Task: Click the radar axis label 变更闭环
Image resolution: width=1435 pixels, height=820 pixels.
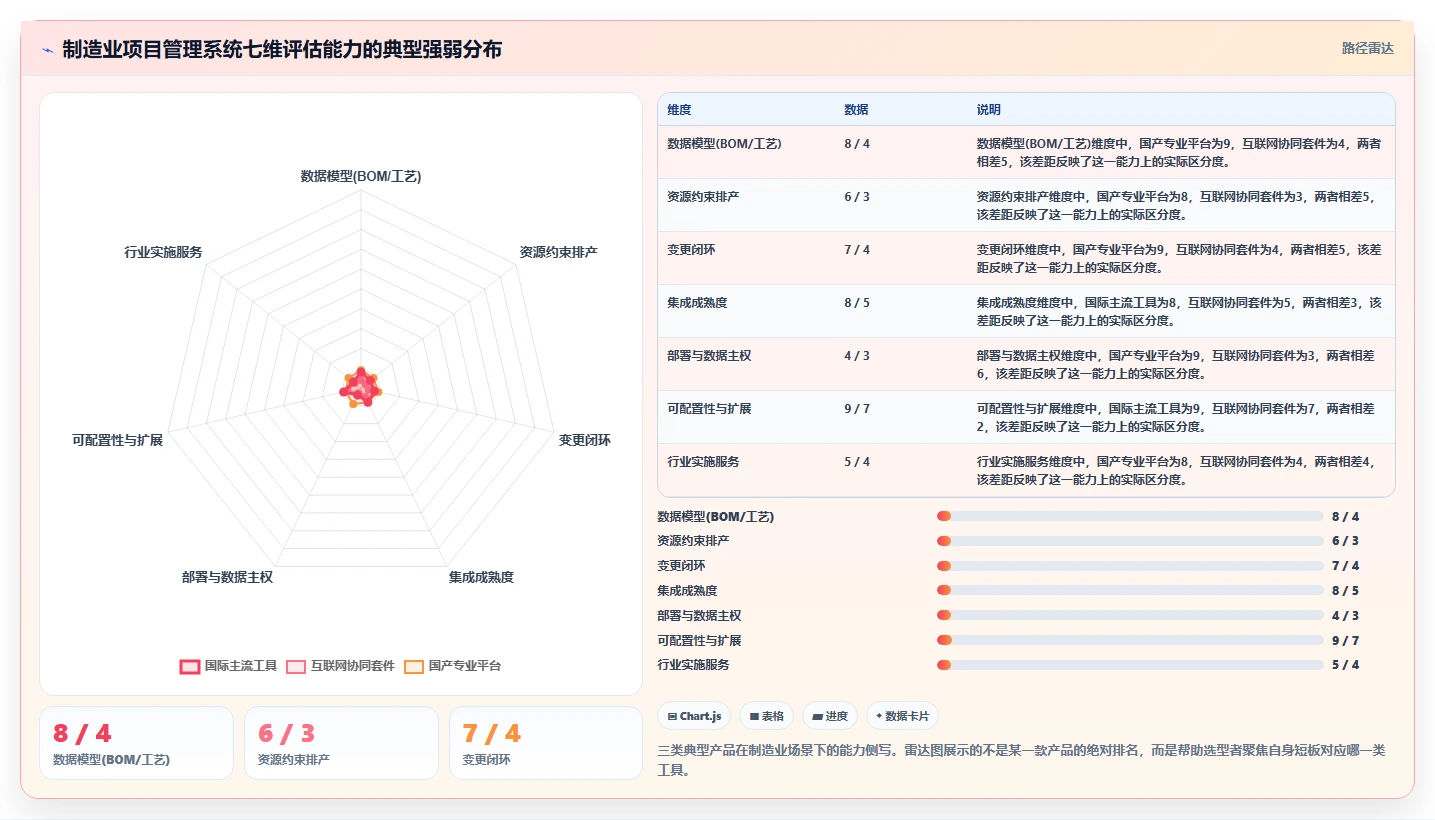Action: pyautogui.click(x=585, y=440)
